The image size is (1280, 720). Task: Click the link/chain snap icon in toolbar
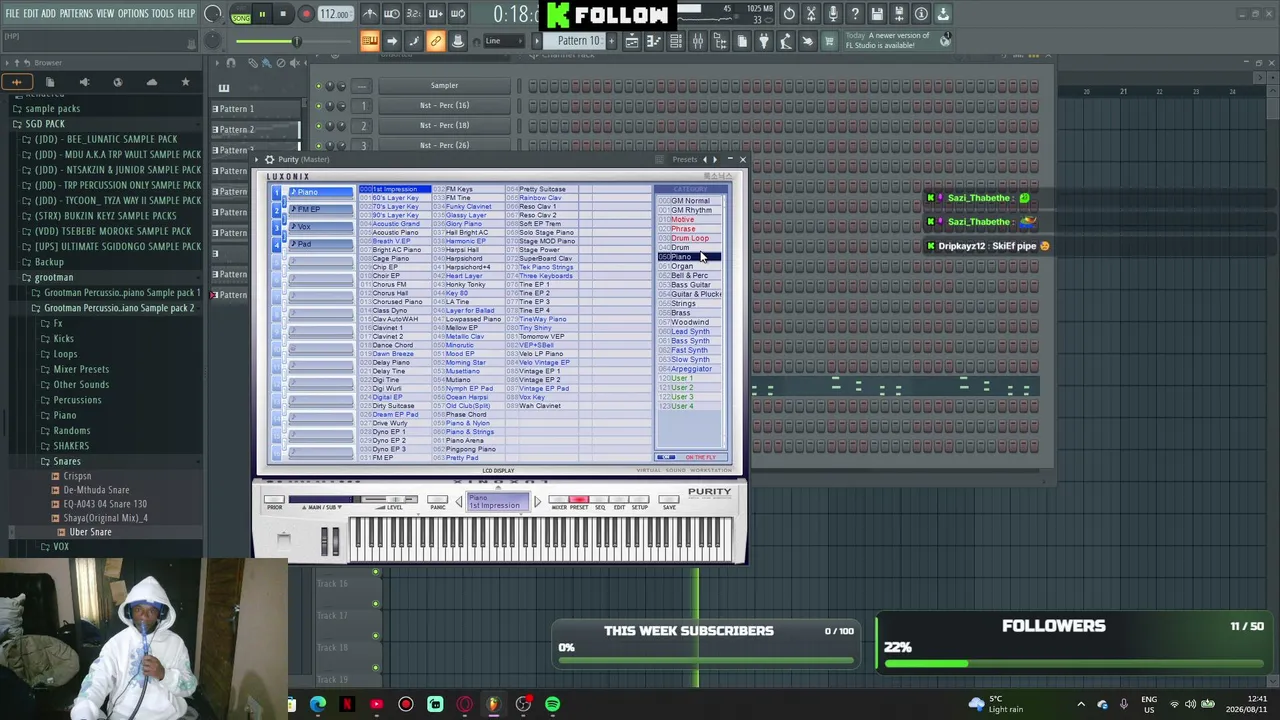pos(435,41)
